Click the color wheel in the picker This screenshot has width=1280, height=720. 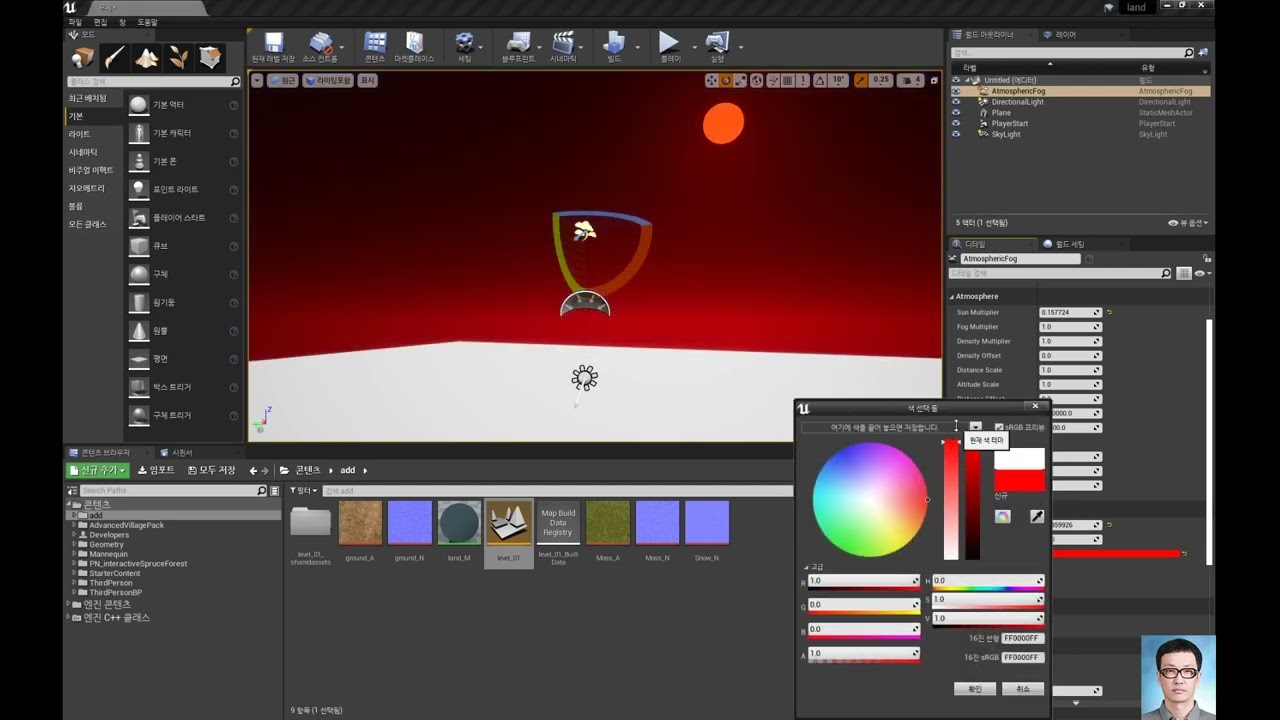[869, 499]
